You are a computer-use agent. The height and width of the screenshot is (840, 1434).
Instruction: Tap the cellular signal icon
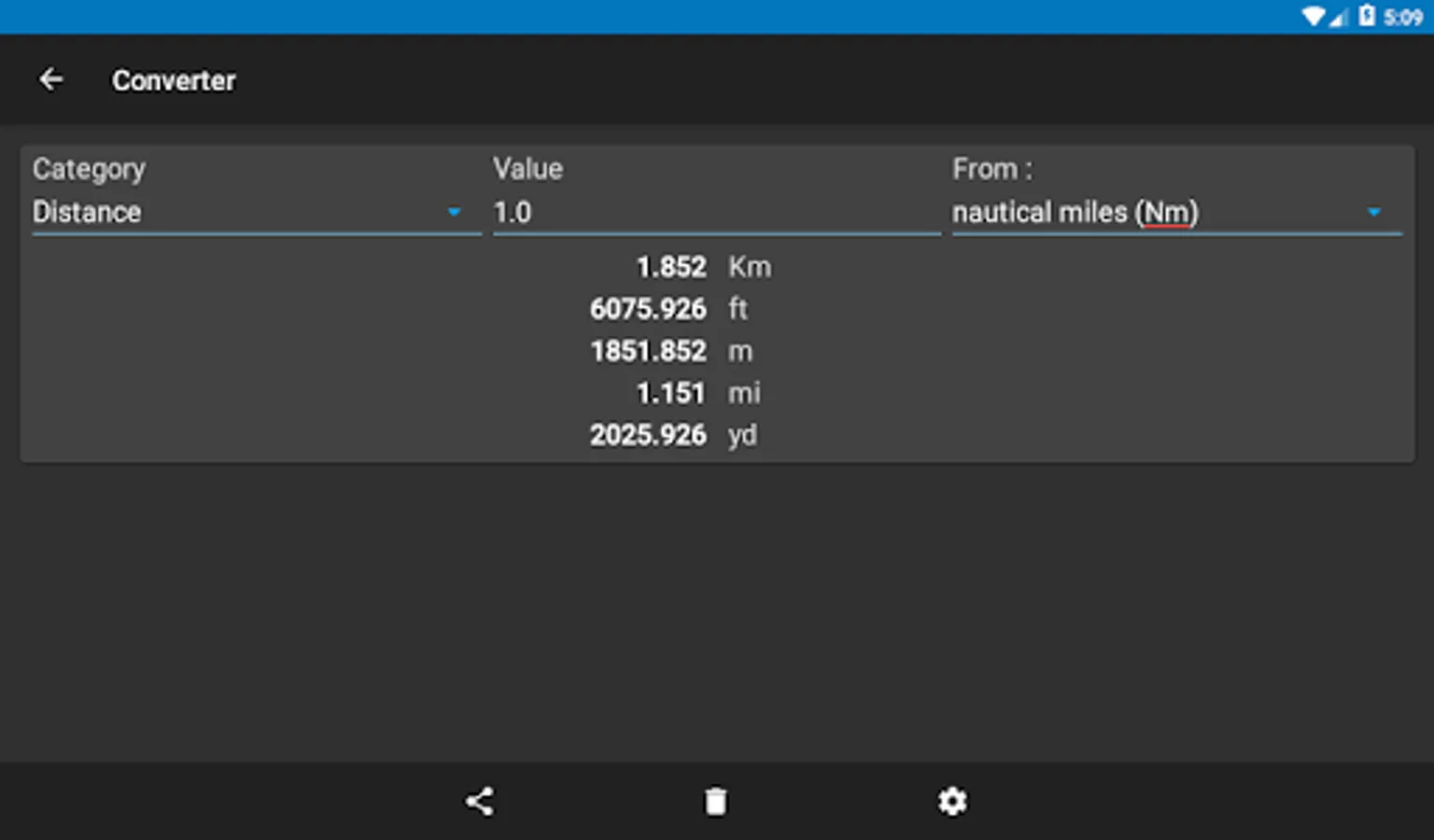tap(1338, 17)
